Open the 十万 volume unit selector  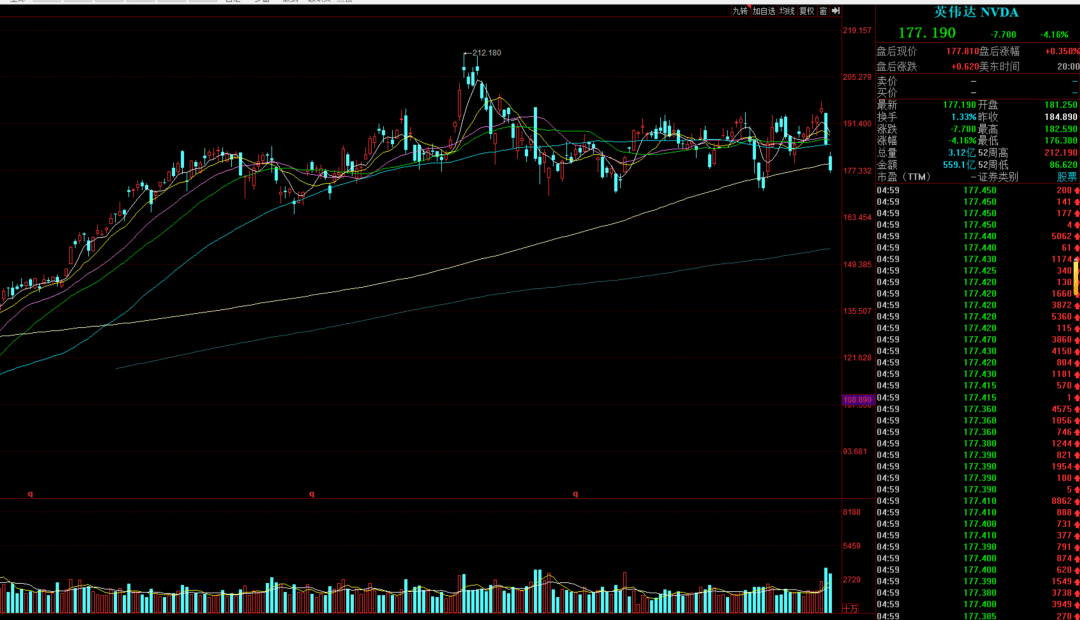pyautogui.click(x=850, y=608)
